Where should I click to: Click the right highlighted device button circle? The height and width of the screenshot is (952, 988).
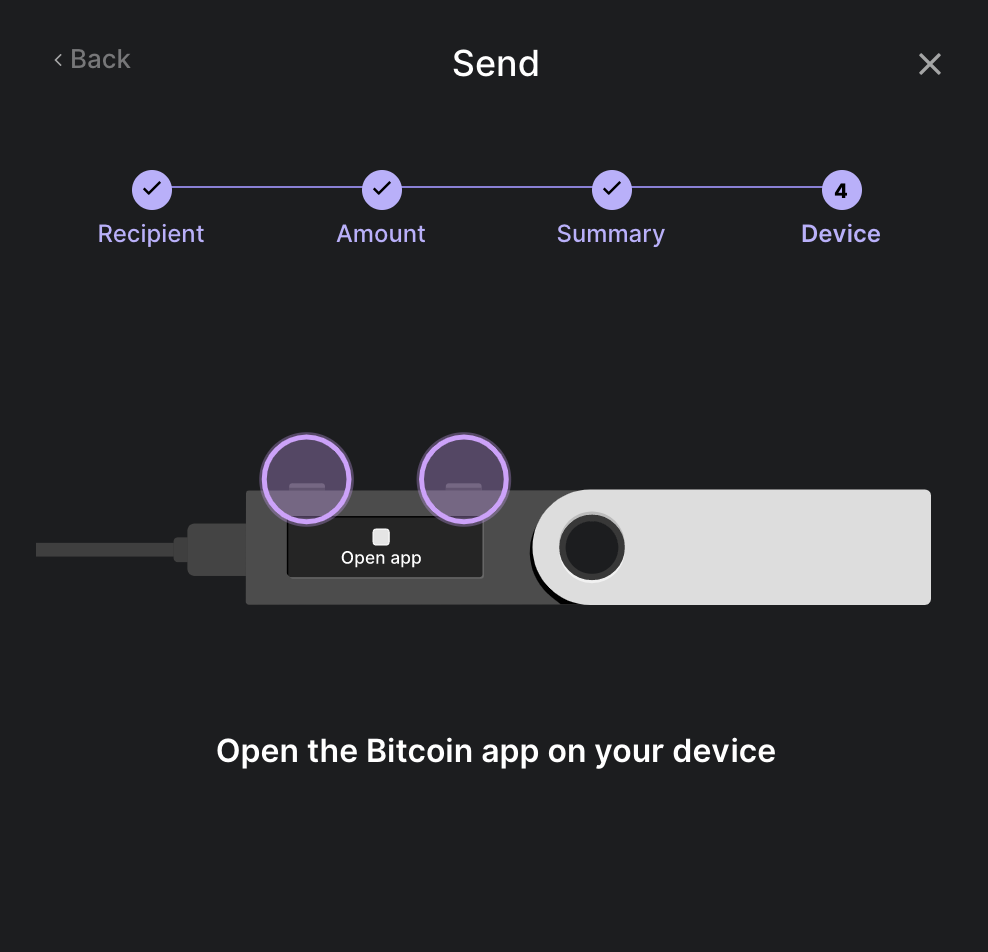[464, 479]
